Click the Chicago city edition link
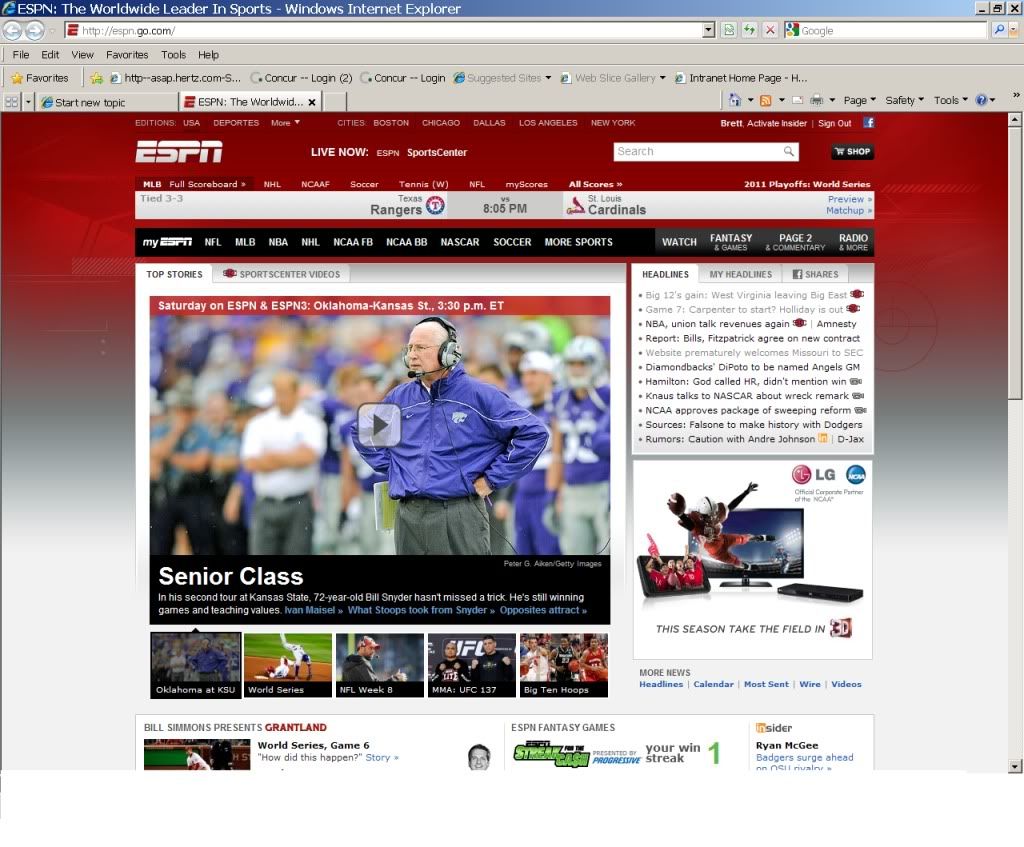The image size is (1024, 847). [x=441, y=123]
